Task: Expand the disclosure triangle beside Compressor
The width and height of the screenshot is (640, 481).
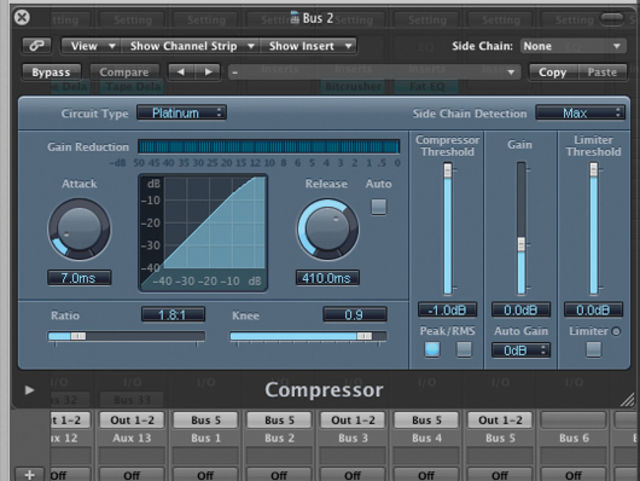Action: tap(29, 390)
